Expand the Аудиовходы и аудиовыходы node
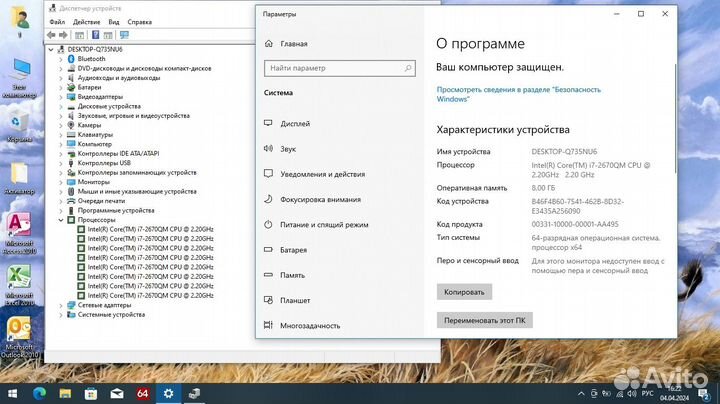Viewport: 720px width, 404px height. pos(61,78)
